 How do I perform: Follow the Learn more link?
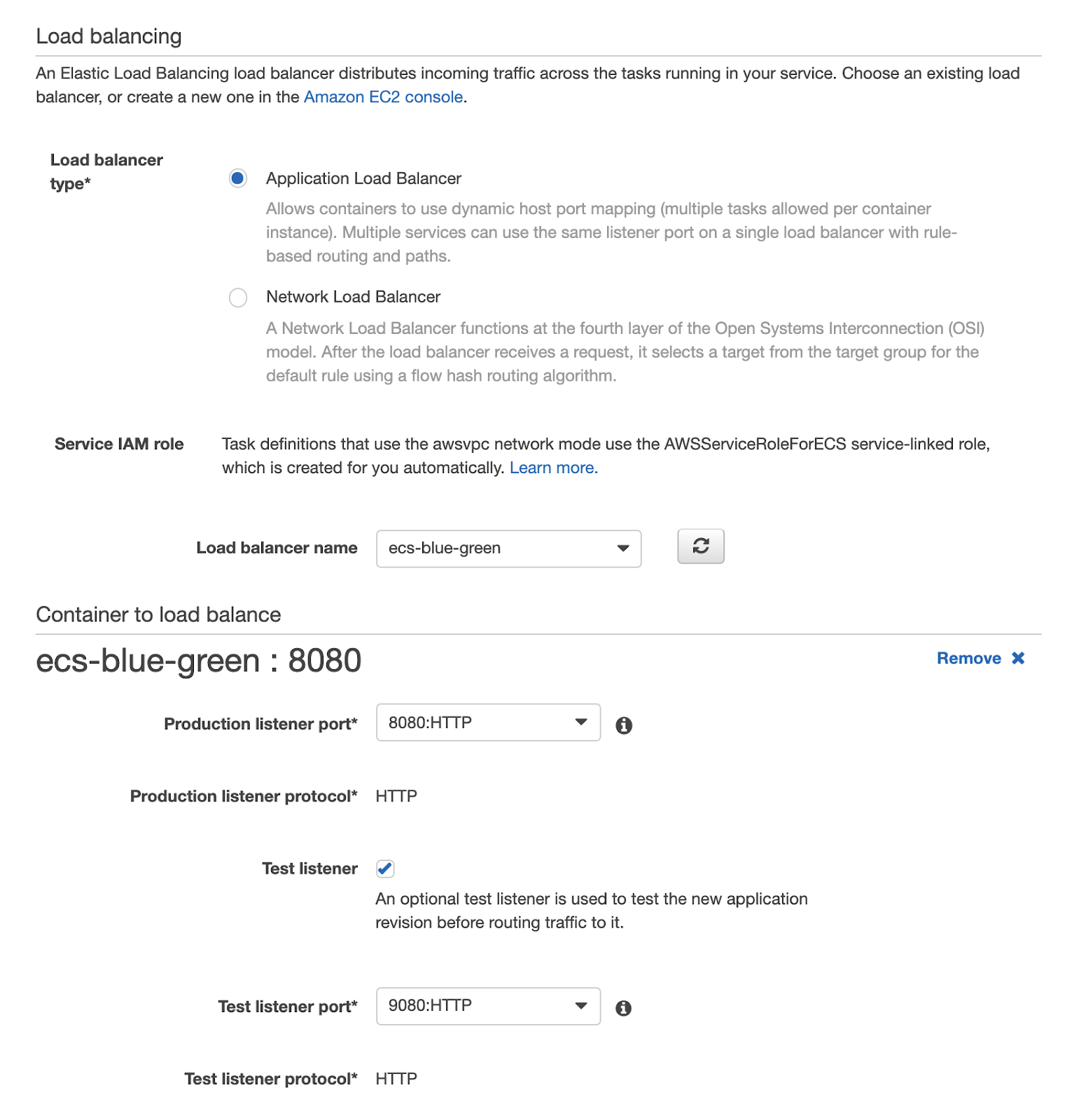click(x=553, y=468)
